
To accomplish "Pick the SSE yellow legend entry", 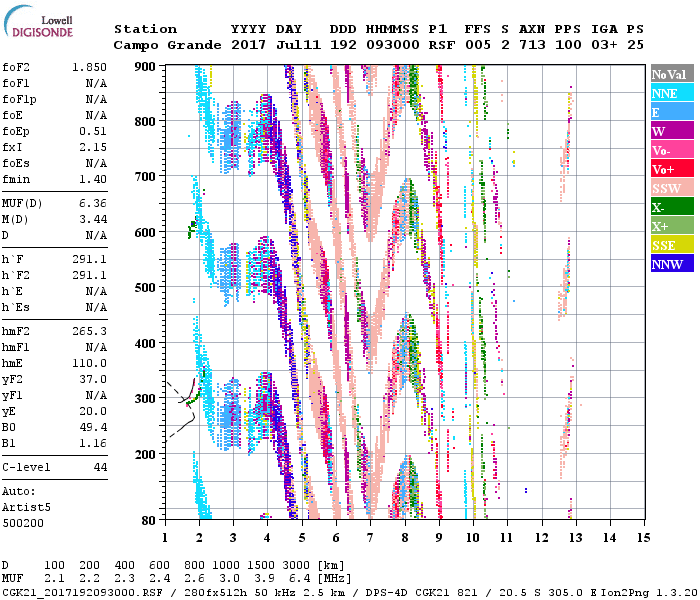I will (671, 245).
